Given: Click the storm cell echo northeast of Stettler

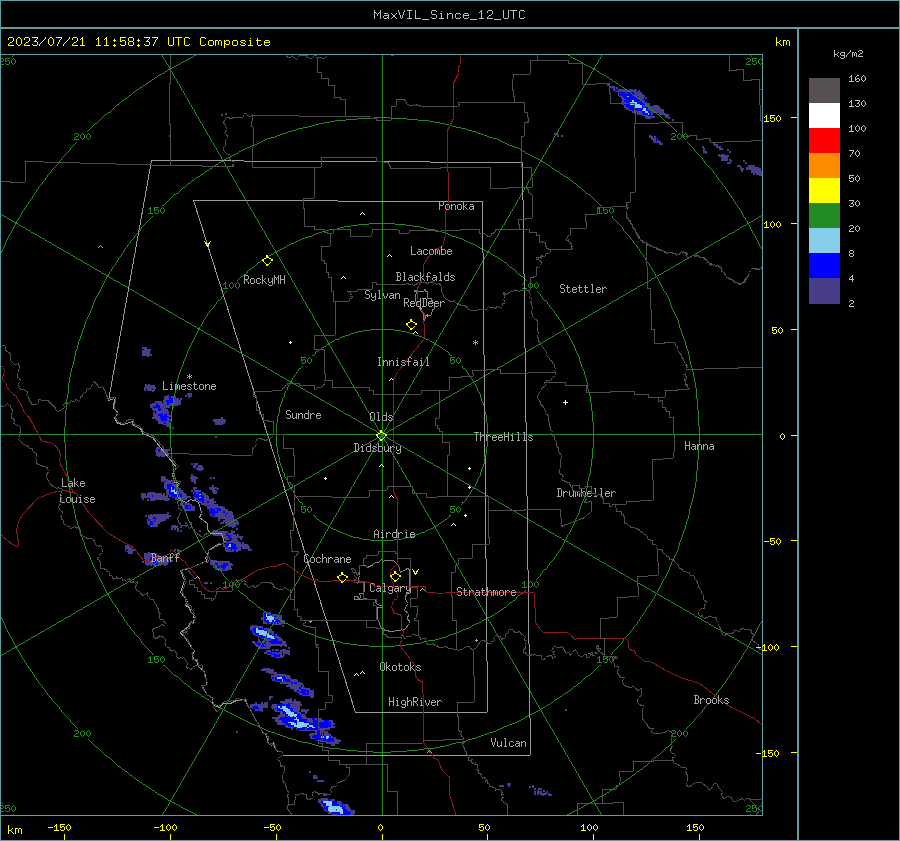Looking at the screenshot, I should (x=636, y=102).
